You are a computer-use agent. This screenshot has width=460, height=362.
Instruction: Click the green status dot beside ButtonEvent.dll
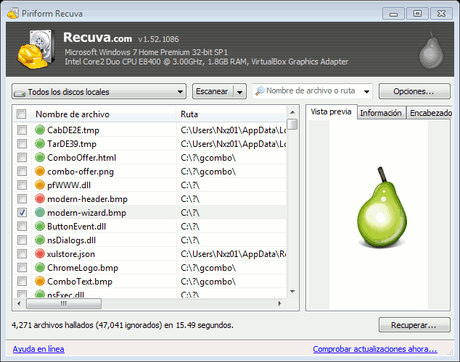click(40, 226)
